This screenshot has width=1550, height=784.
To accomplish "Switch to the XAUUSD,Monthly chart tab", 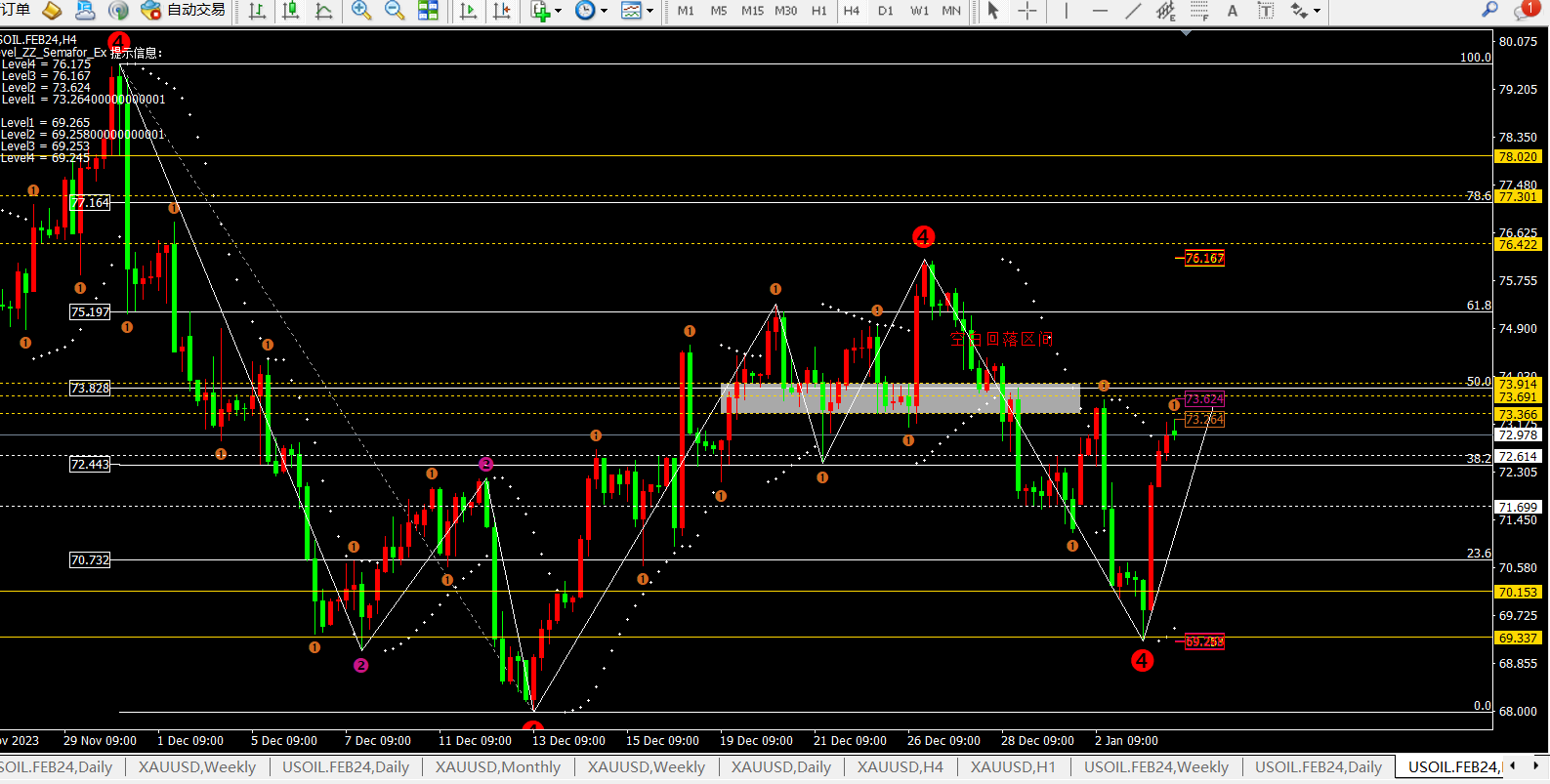I will coord(497,767).
